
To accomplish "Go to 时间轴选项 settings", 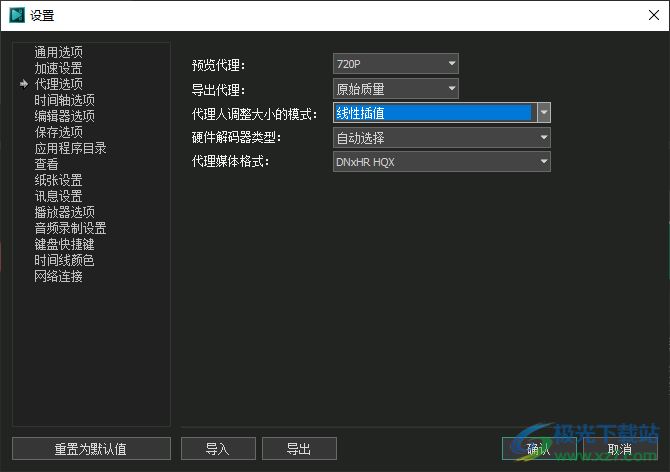I will [x=65, y=100].
